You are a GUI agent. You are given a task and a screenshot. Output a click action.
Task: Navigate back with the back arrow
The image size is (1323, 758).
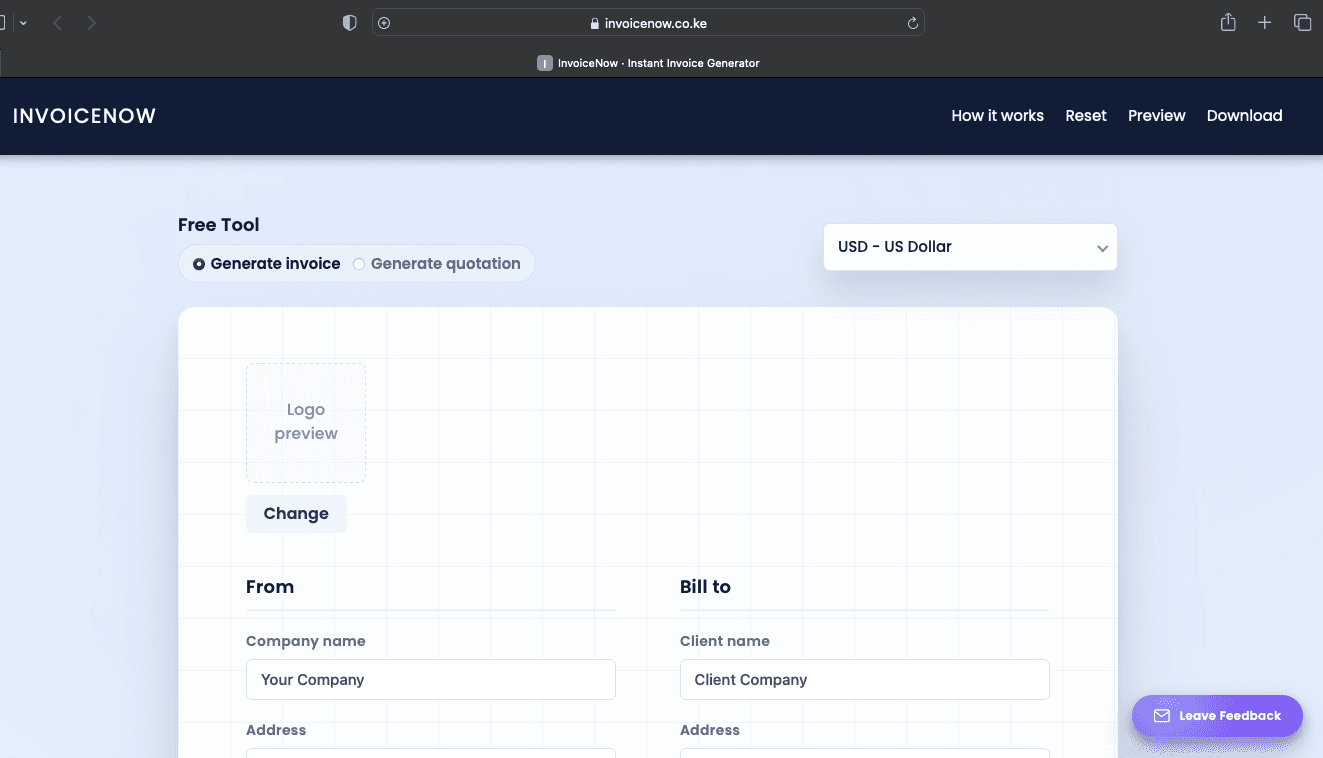[57, 21]
